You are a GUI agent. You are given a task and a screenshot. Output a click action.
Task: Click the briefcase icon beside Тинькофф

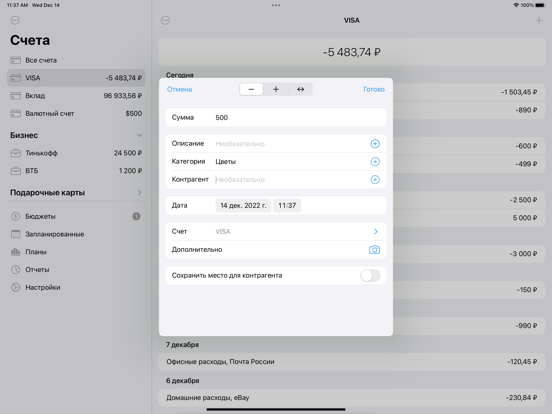[x=15, y=153]
